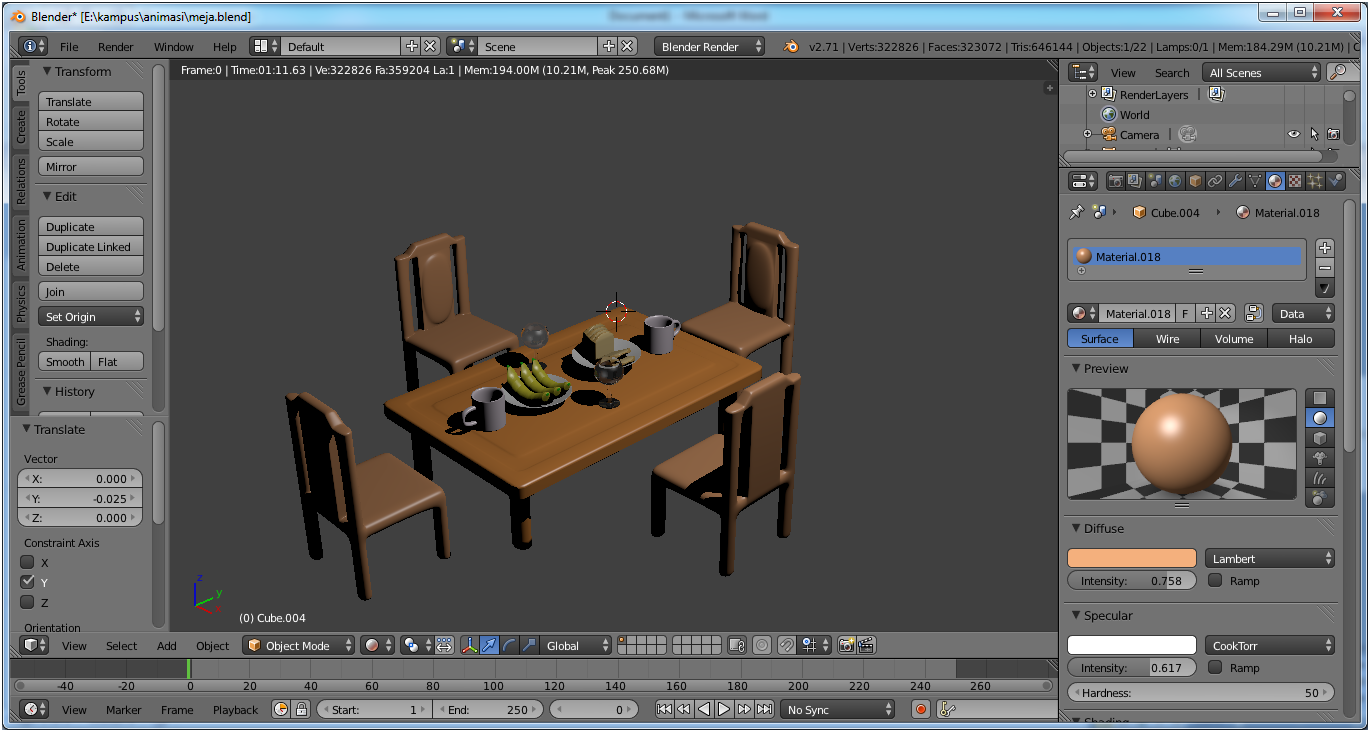
Task: Open the No Sync playback dropdown
Action: (838, 709)
